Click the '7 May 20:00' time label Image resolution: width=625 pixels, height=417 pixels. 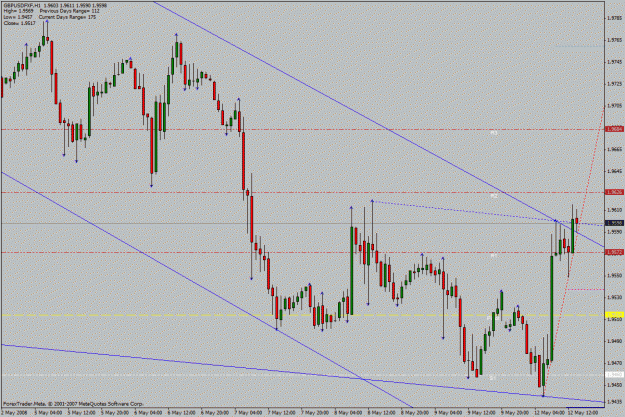(315, 413)
